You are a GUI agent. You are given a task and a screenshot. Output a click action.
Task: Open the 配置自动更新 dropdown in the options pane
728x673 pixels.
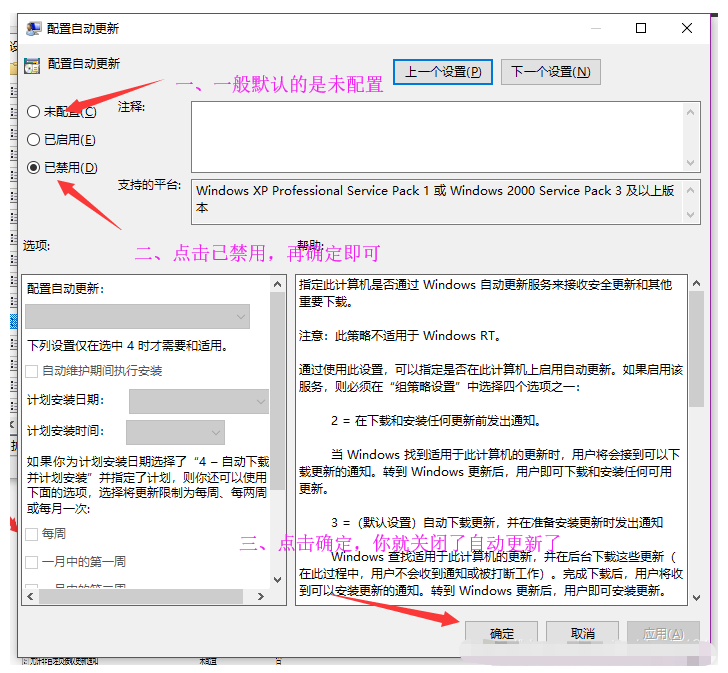pos(137,317)
